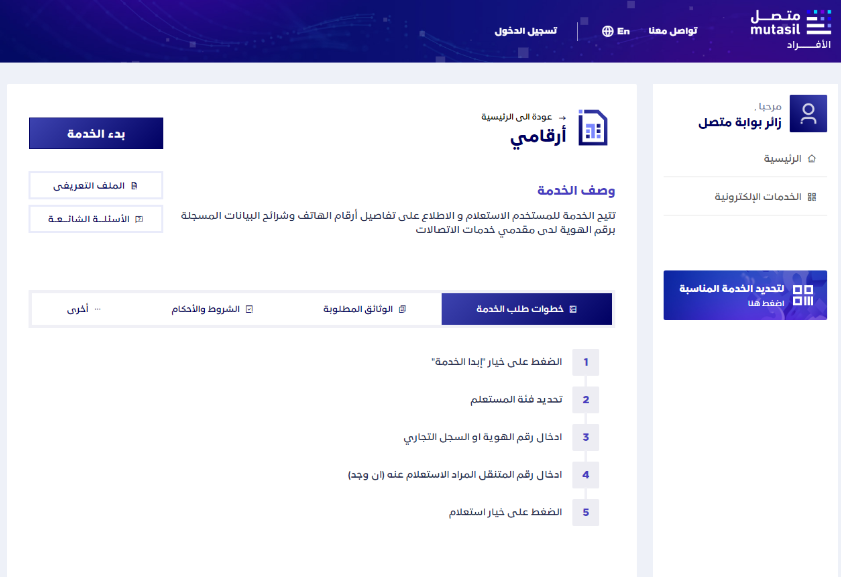Click the لتحديد الخدمة المناسبة banner
Viewport: 841px width, 577px height.
(745, 295)
